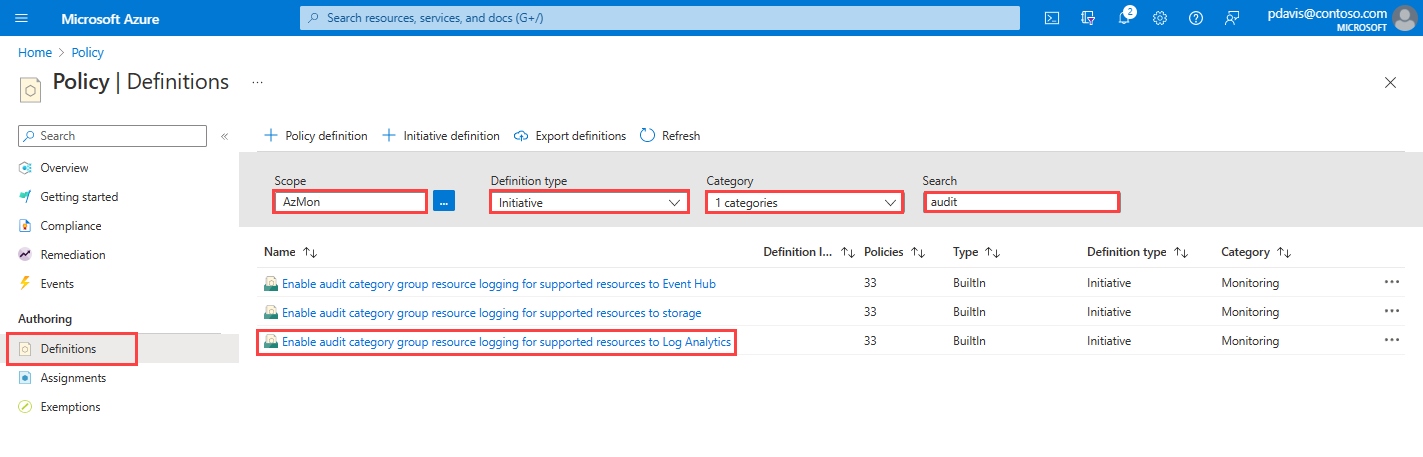This screenshot has height=457, width=1423.
Task: Click the Assignments icon in the sidebar
Action: pos(26,378)
